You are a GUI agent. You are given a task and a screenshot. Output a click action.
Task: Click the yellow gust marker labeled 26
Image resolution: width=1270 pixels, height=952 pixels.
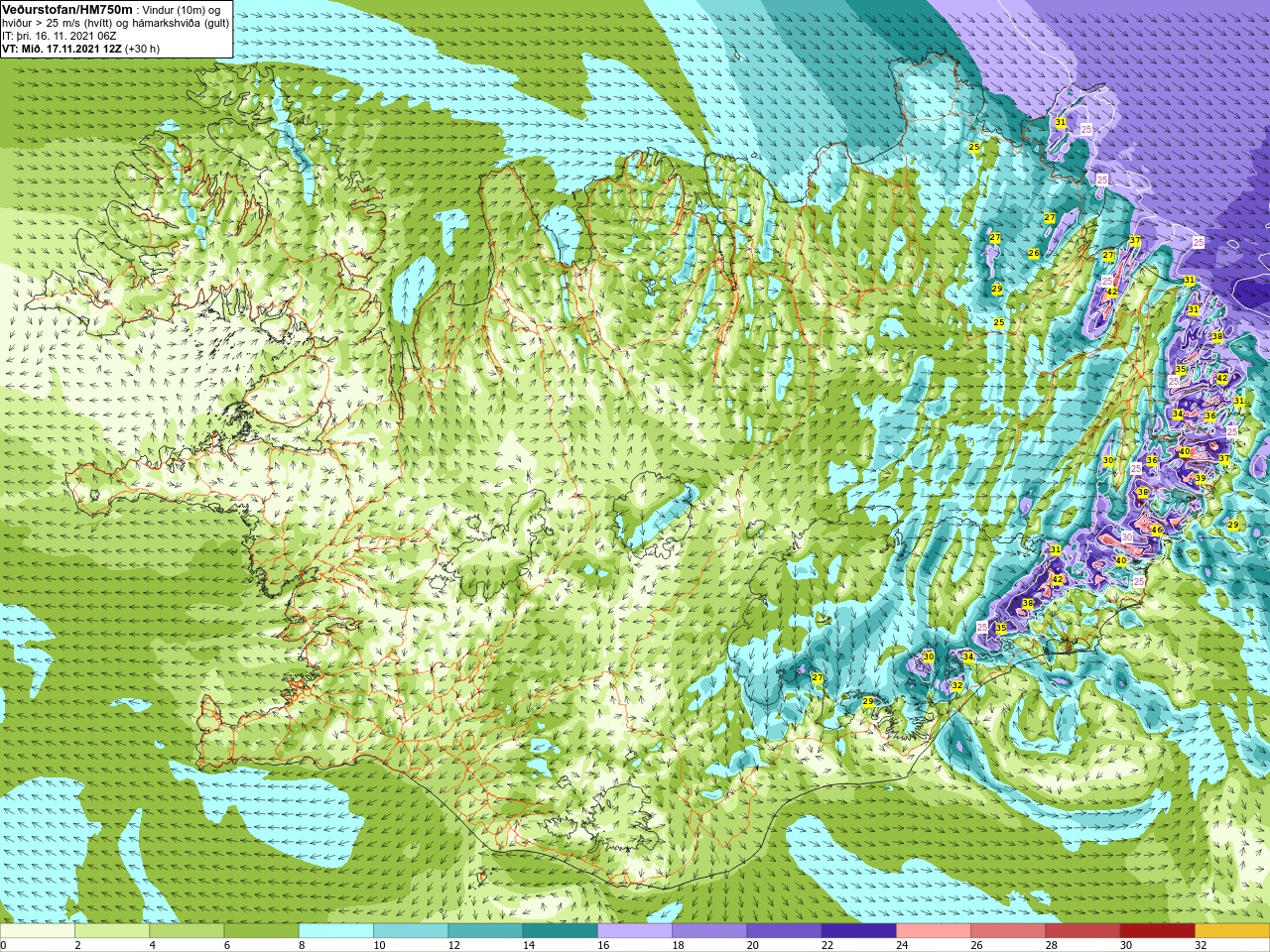(x=1034, y=254)
